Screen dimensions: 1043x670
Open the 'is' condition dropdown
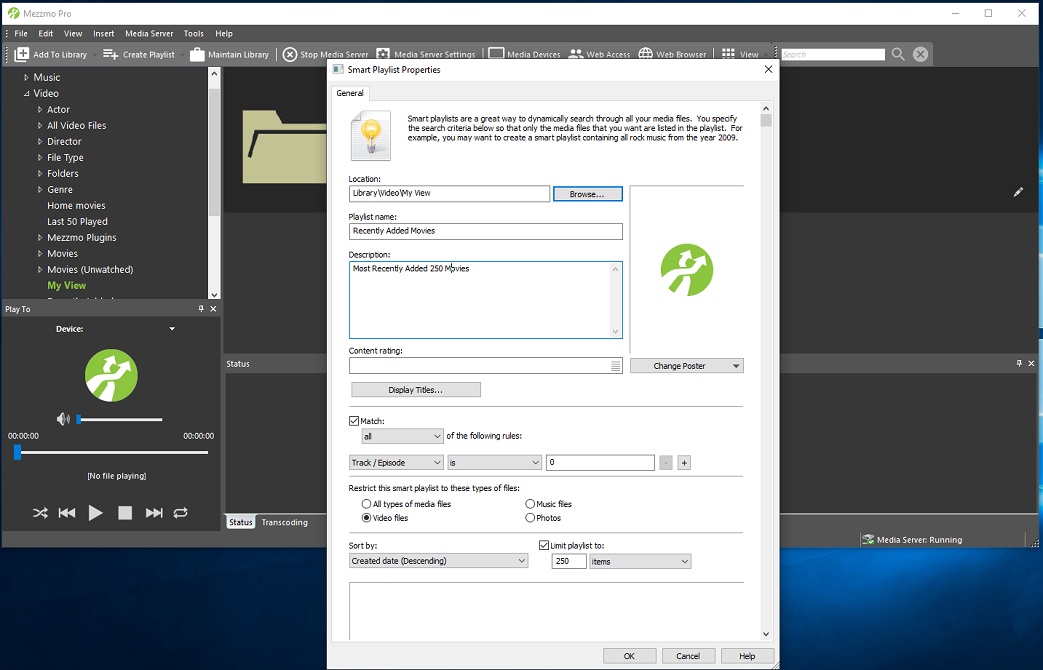(x=494, y=462)
